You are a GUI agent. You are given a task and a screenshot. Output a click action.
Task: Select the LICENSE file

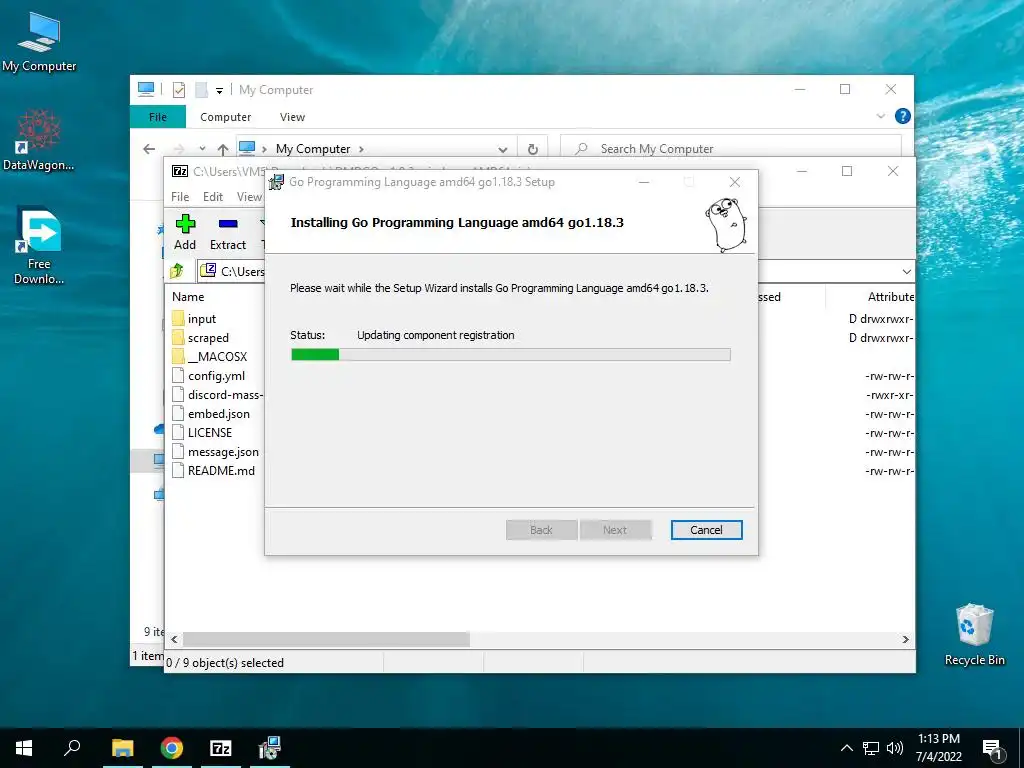209,432
